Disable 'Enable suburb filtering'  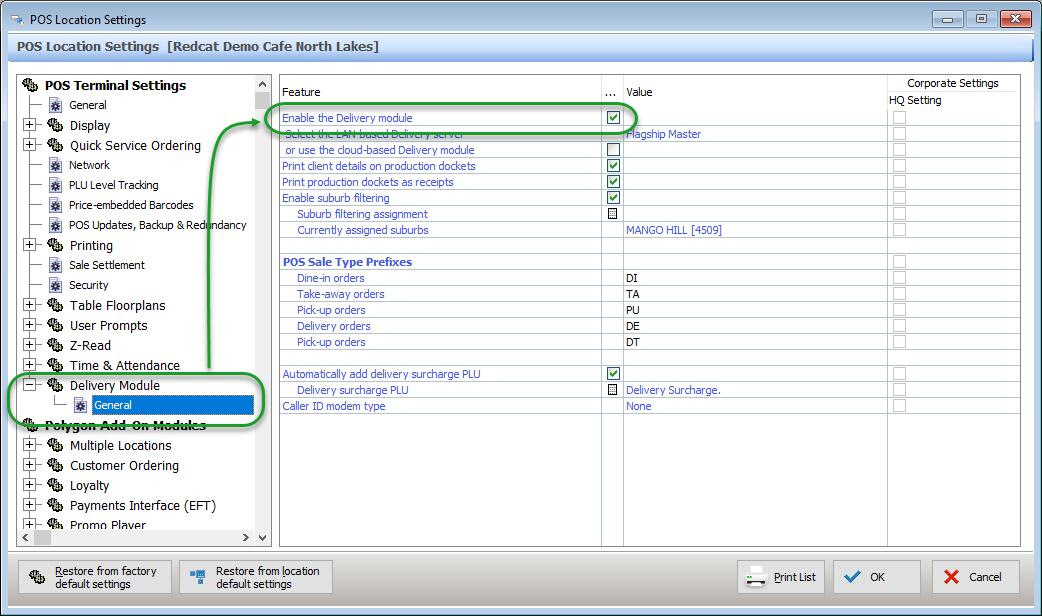tap(615, 198)
